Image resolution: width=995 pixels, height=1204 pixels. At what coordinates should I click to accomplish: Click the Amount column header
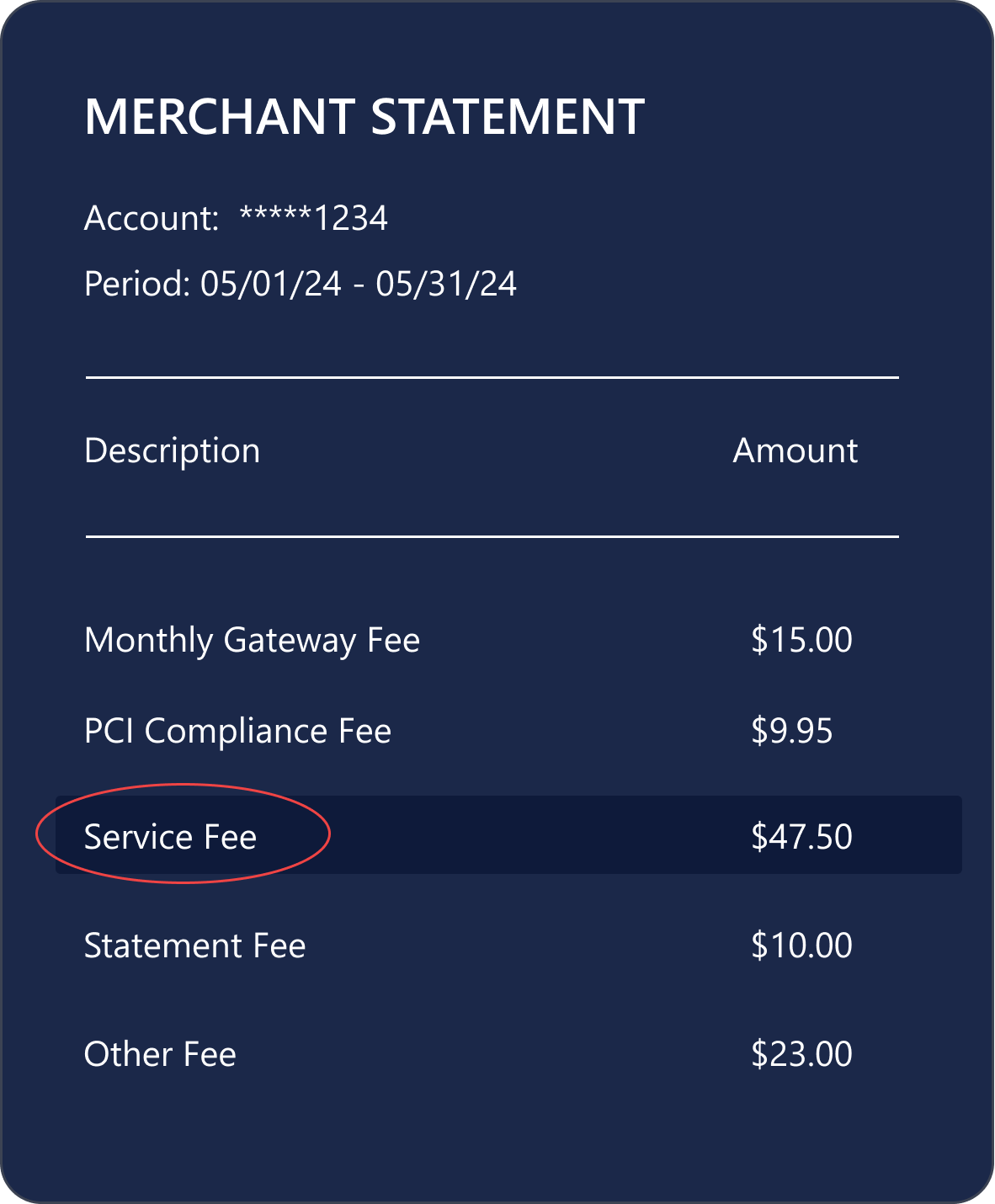click(x=795, y=450)
